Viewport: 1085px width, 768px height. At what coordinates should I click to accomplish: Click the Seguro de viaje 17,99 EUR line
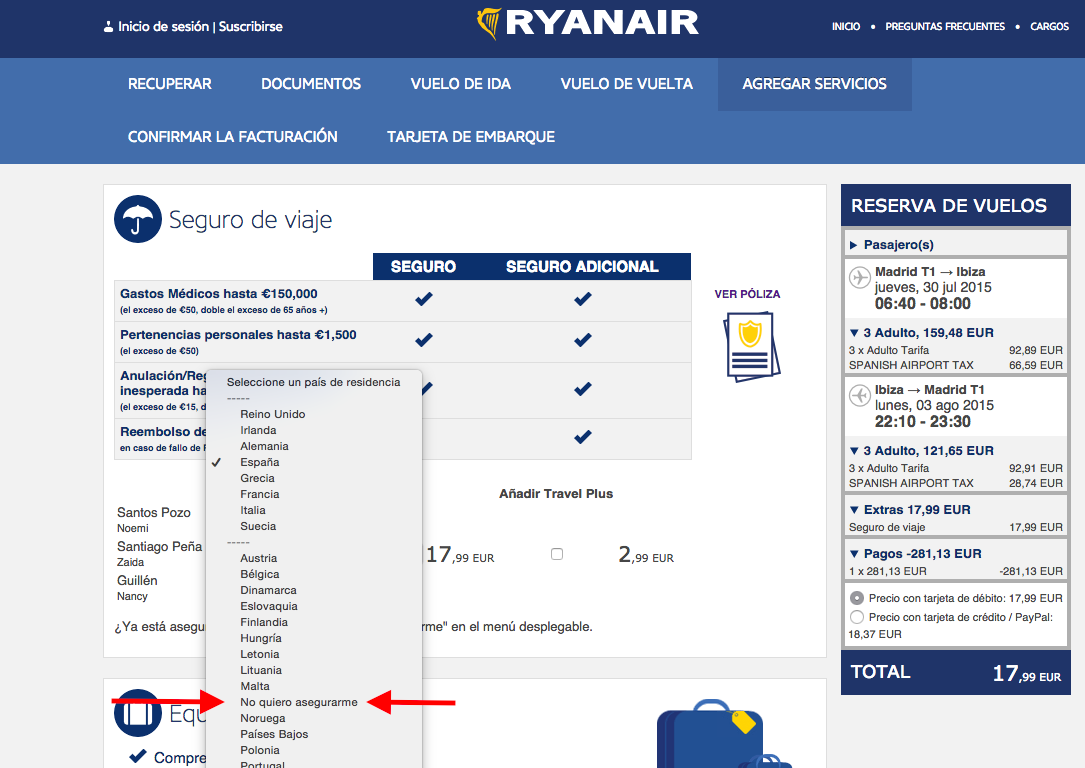(x=955, y=527)
